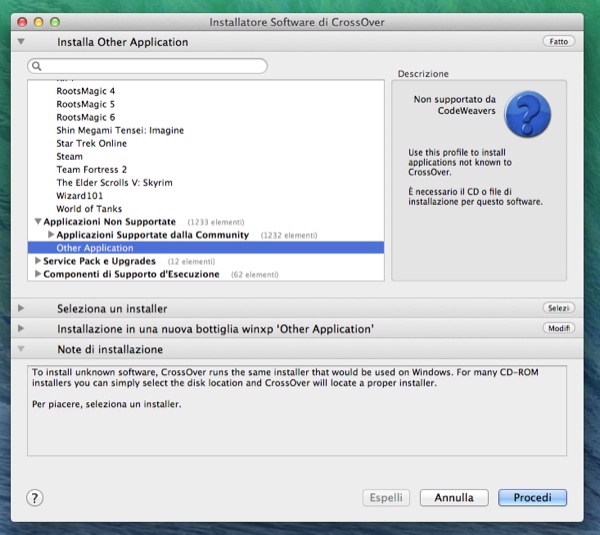Viewport: 600px width, 535px height.
Task: Click the Note di installazione header text
Action: pyautogui.click(x=110, y=349)
